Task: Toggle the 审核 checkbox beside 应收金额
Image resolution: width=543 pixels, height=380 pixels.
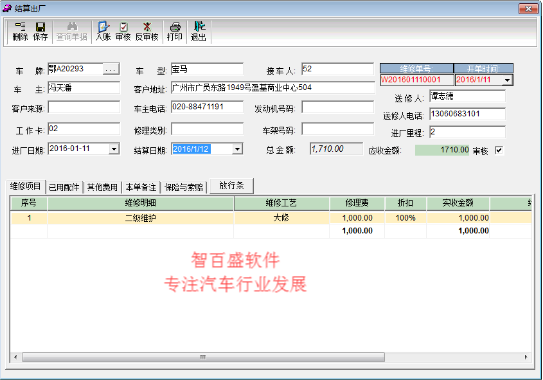Action: (499, 150)
